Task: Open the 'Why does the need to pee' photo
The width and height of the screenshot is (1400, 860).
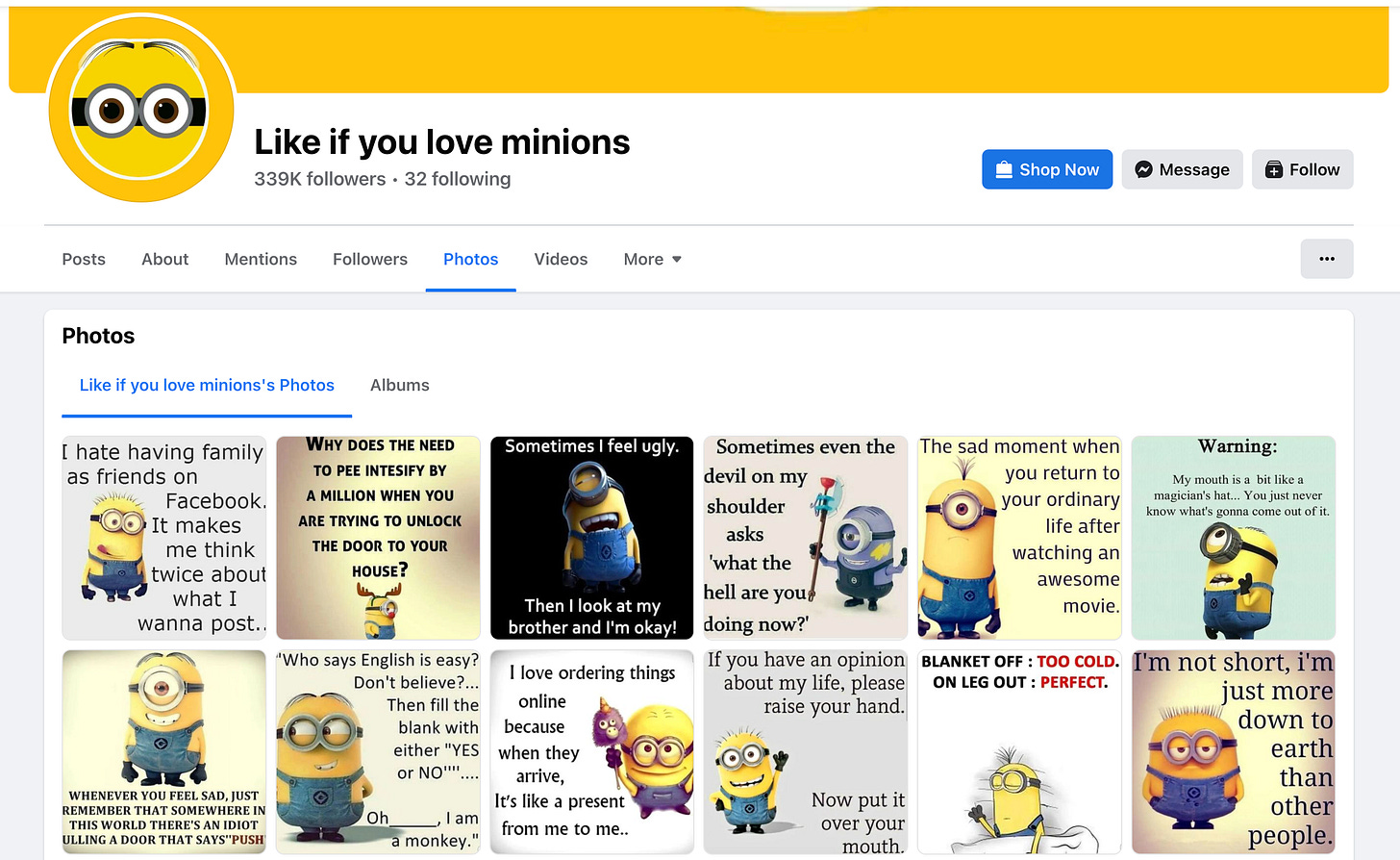Action: click(378, 538)
